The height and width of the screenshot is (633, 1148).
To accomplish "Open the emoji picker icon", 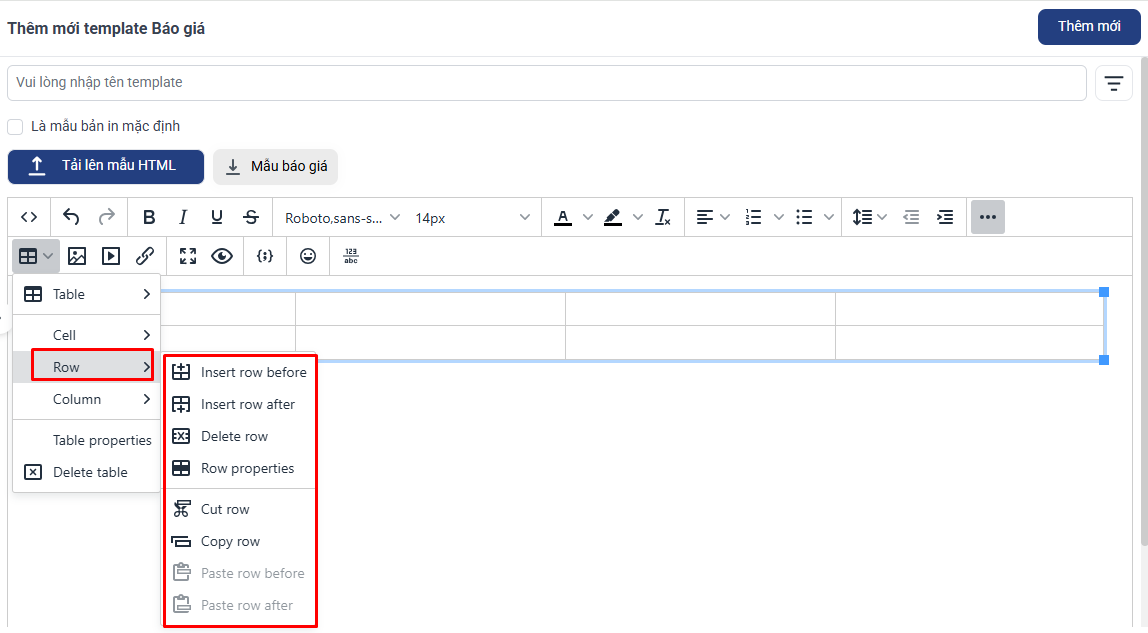I will point(308,256).
